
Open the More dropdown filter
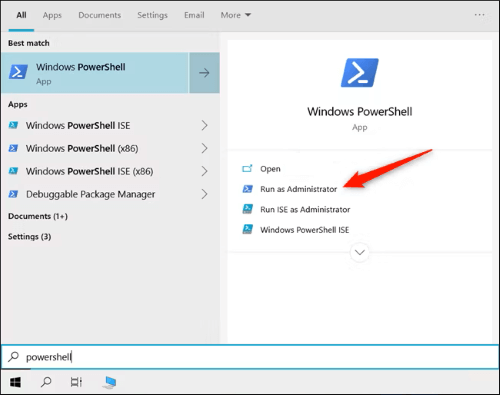236,15
